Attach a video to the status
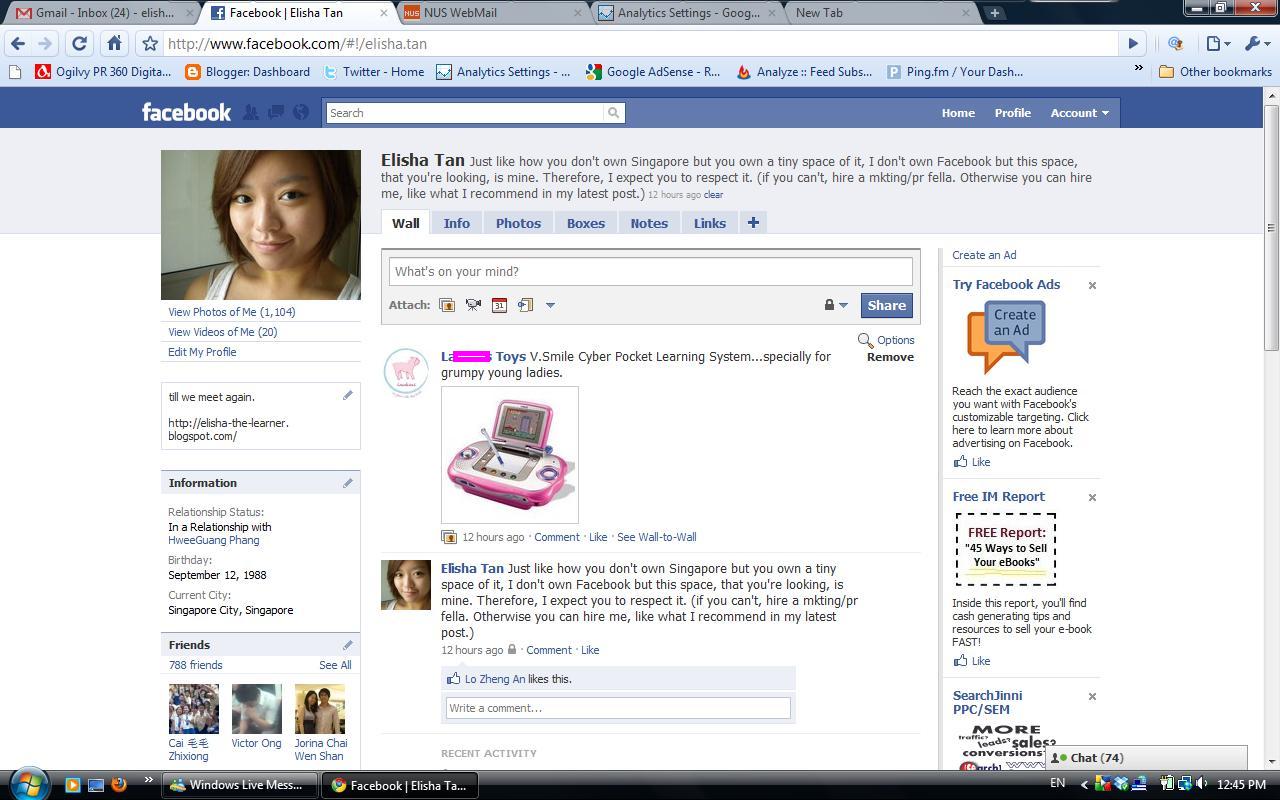Screen dimensions: 1280x800 pos(473,305)
